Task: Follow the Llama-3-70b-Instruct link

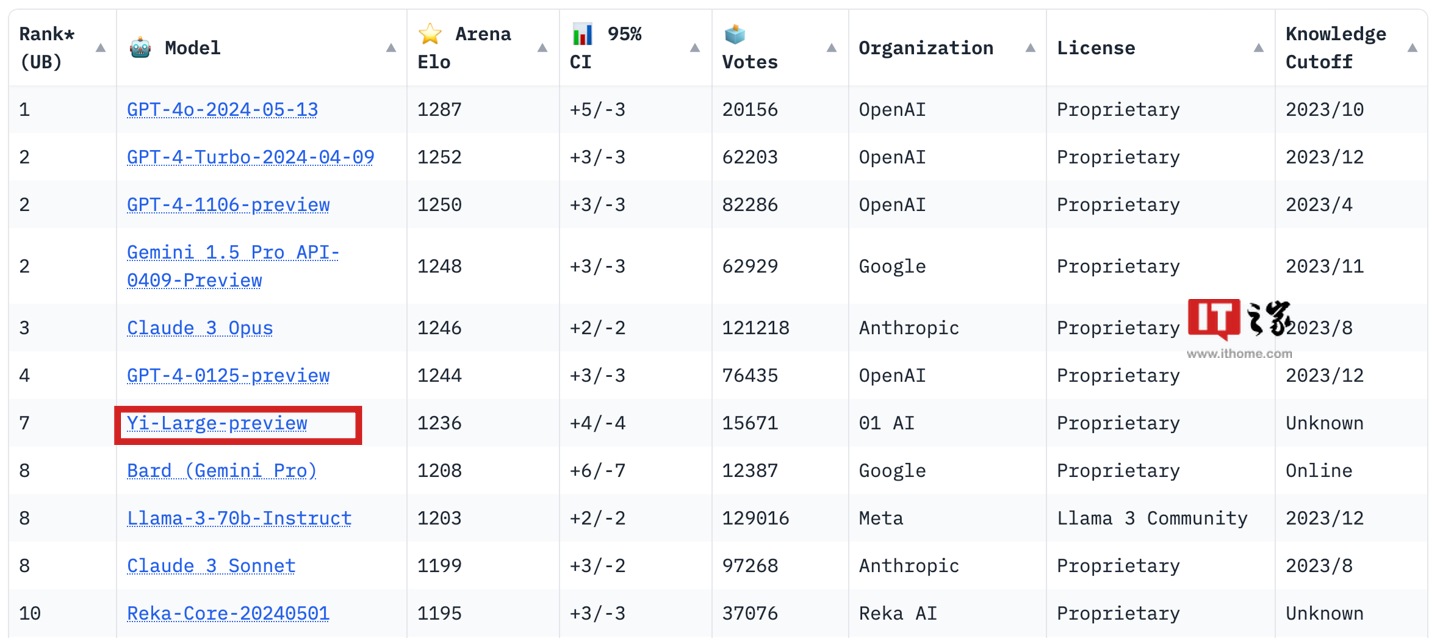Action: tap(239, 518)
